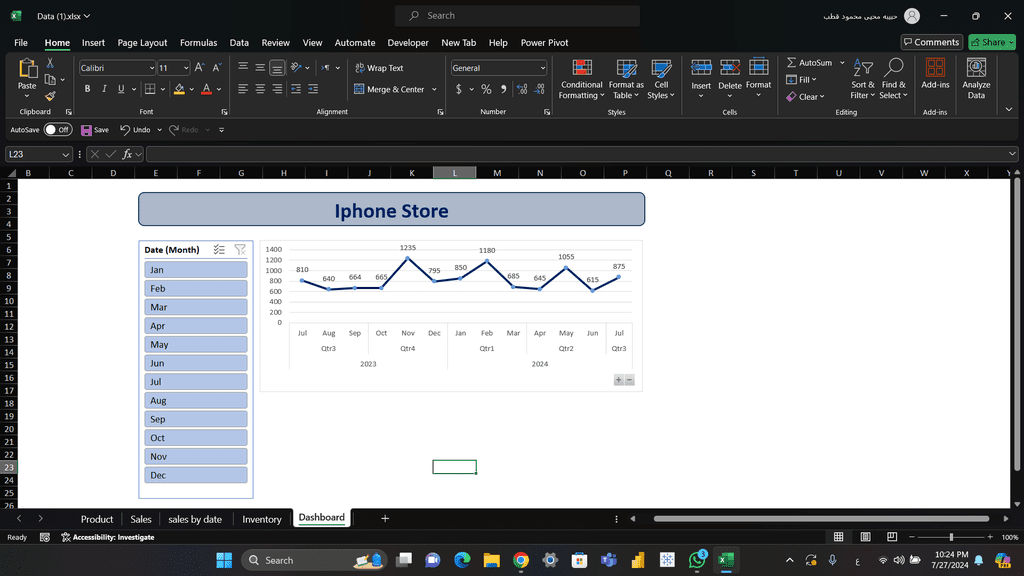1024x576 pixels.
Task: Apply the Percent Style format
Action: (x=486, y=89)
